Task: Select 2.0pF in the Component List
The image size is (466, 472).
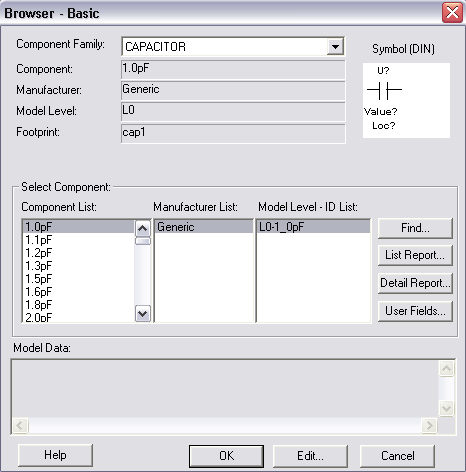Action: tap(78, 317)
